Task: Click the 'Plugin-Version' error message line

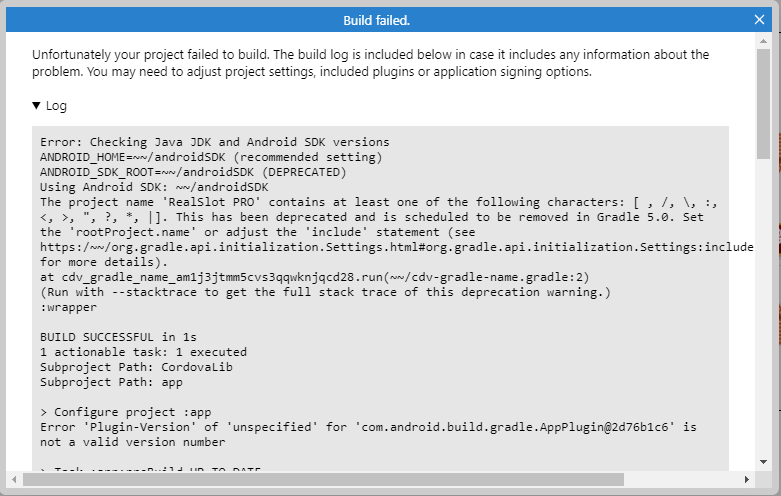Action: tap(369, 434)
